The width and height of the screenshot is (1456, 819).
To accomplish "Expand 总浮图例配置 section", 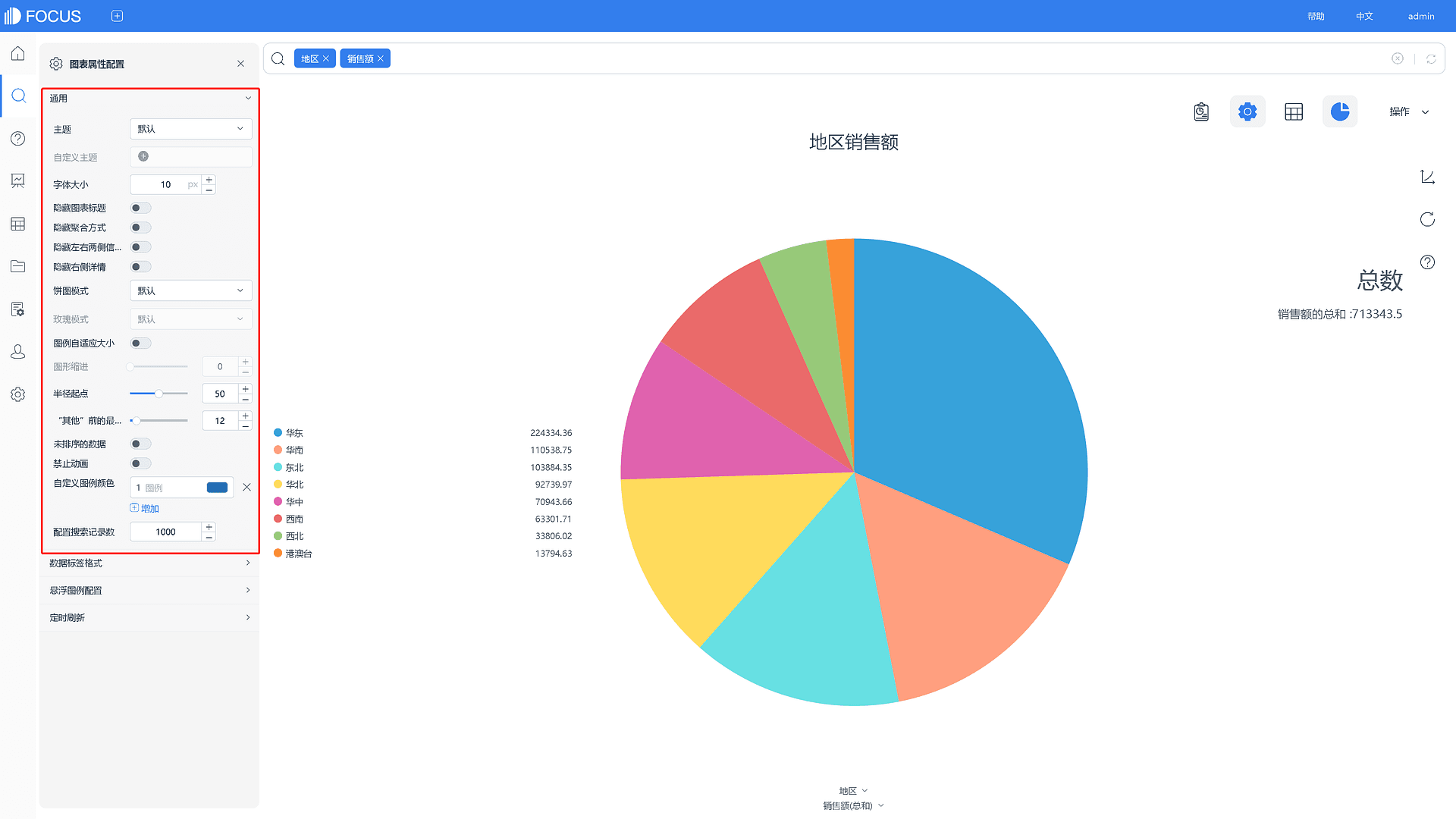I will [150, 590].
